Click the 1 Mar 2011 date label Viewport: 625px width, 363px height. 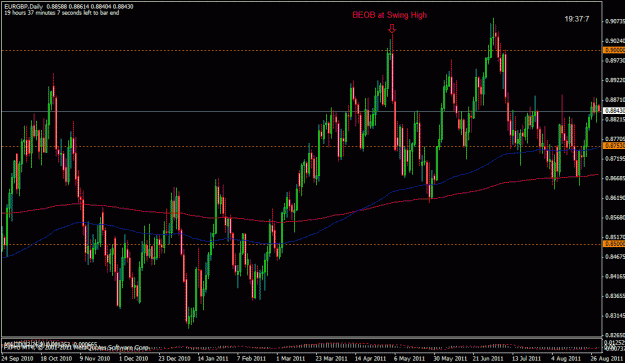tap(291, 358)
